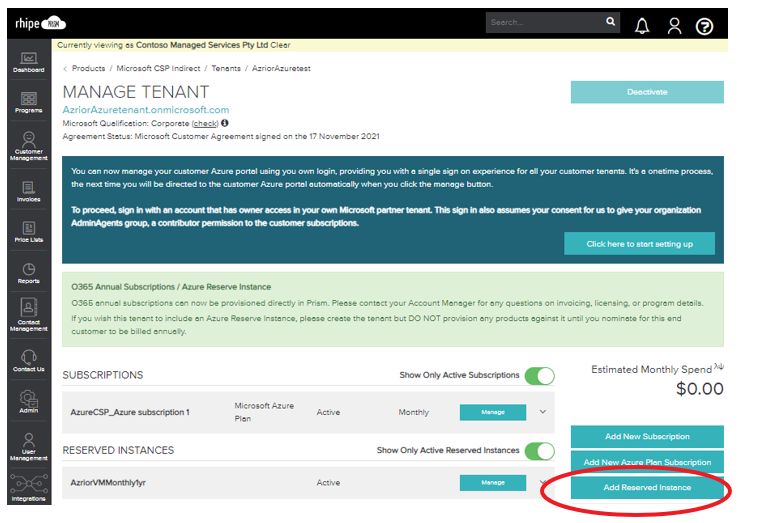Open Programs in the sidebar
Viewport: 764px width, 523px height.
(28, 101)
